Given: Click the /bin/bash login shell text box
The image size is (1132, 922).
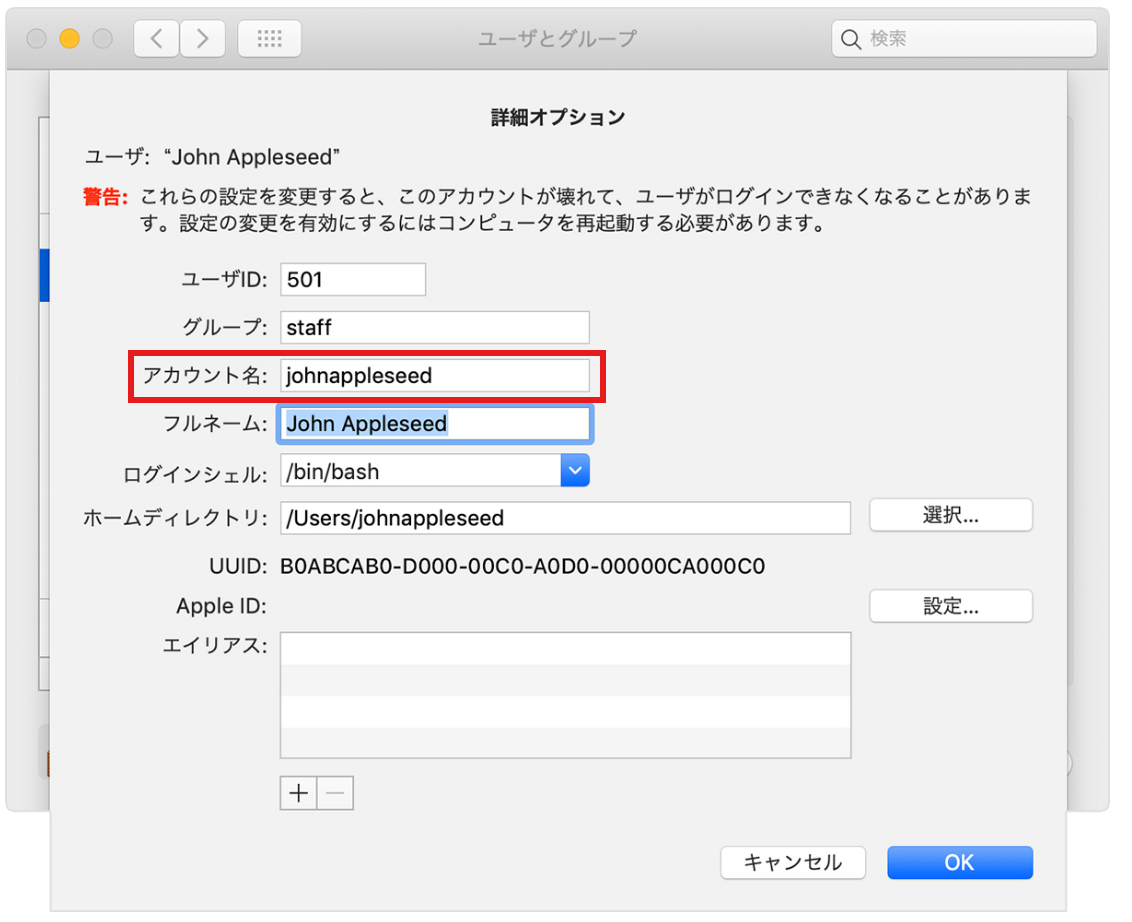Looking at the screenshot, I should tap(420, 471).
